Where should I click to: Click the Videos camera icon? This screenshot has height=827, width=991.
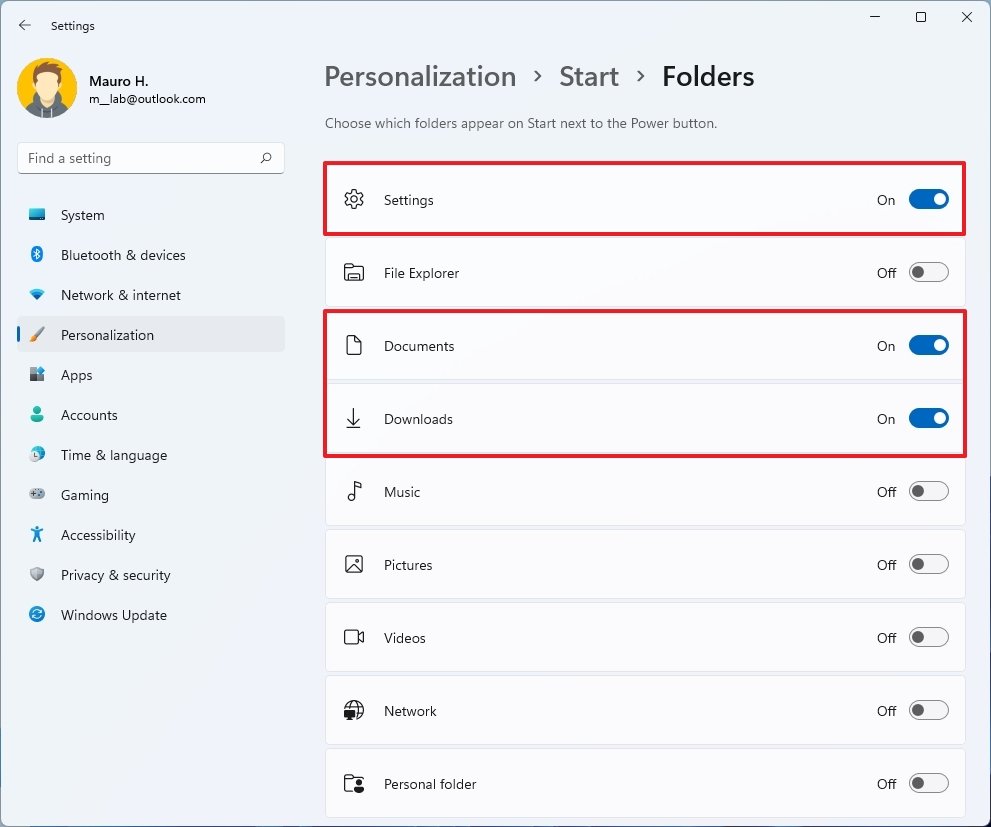pos(353,637)
